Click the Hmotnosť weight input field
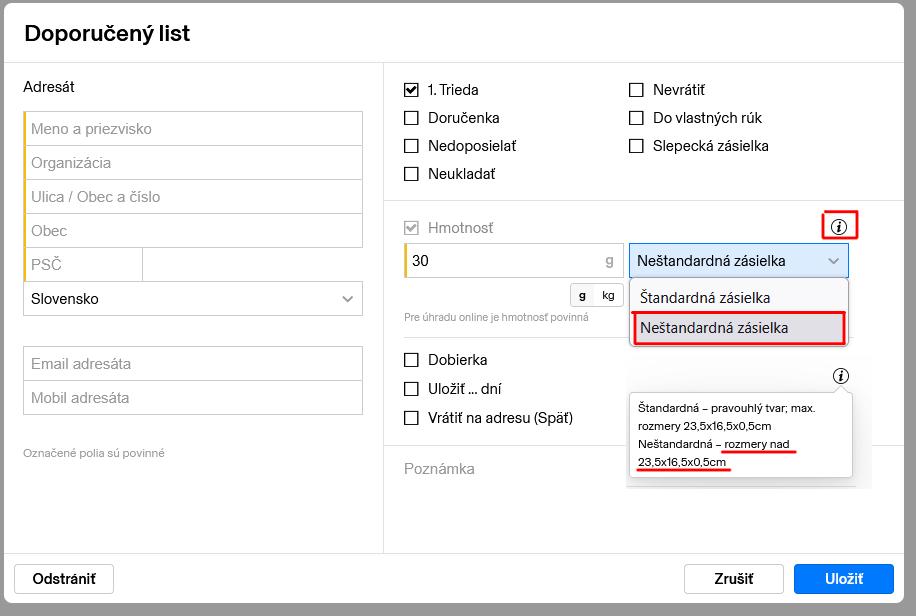This screenshot has height=616, width=916. point(505,261)
